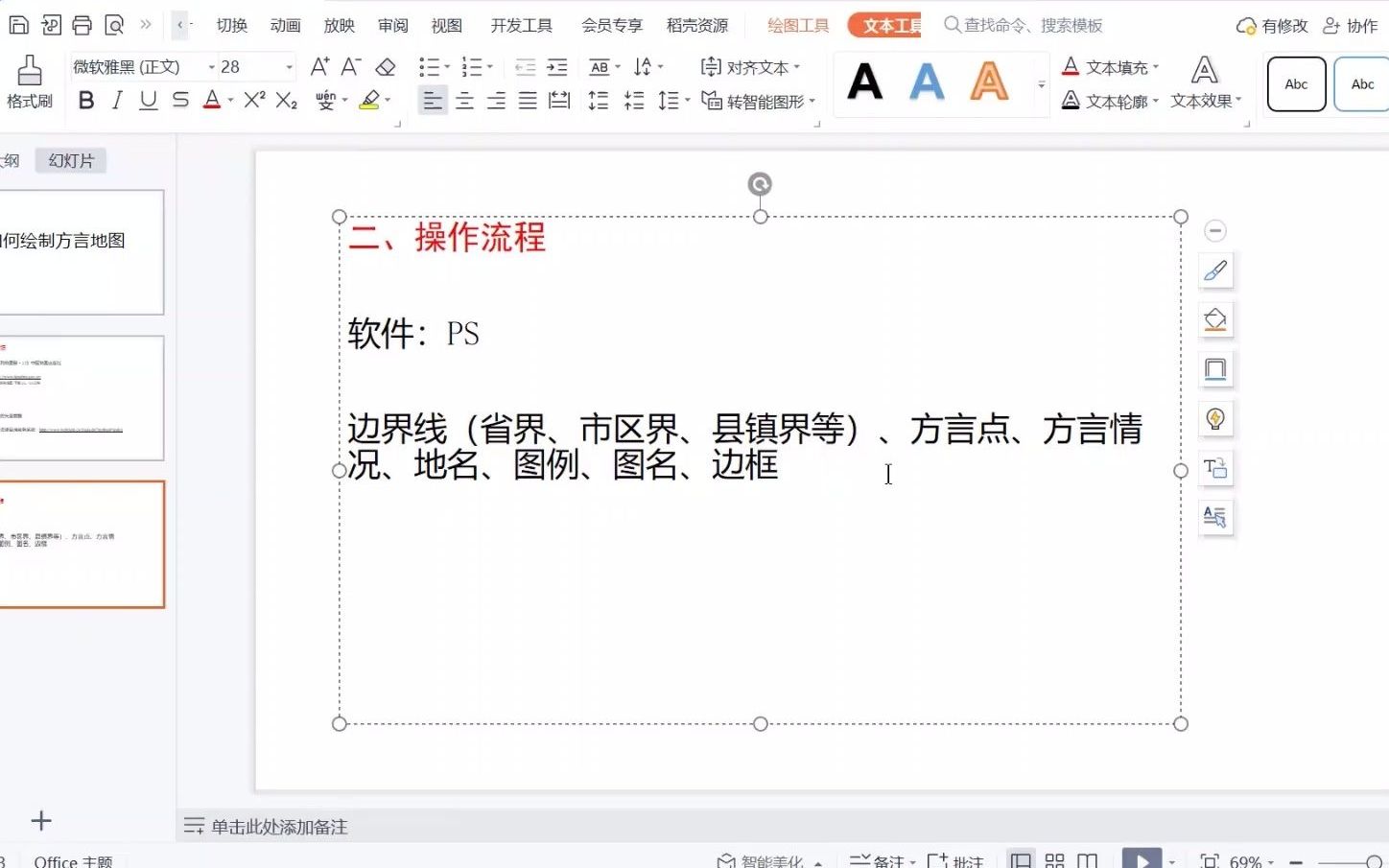Open the 切换 transitions tab
The image size is (1389, 868).
(232, 26)
